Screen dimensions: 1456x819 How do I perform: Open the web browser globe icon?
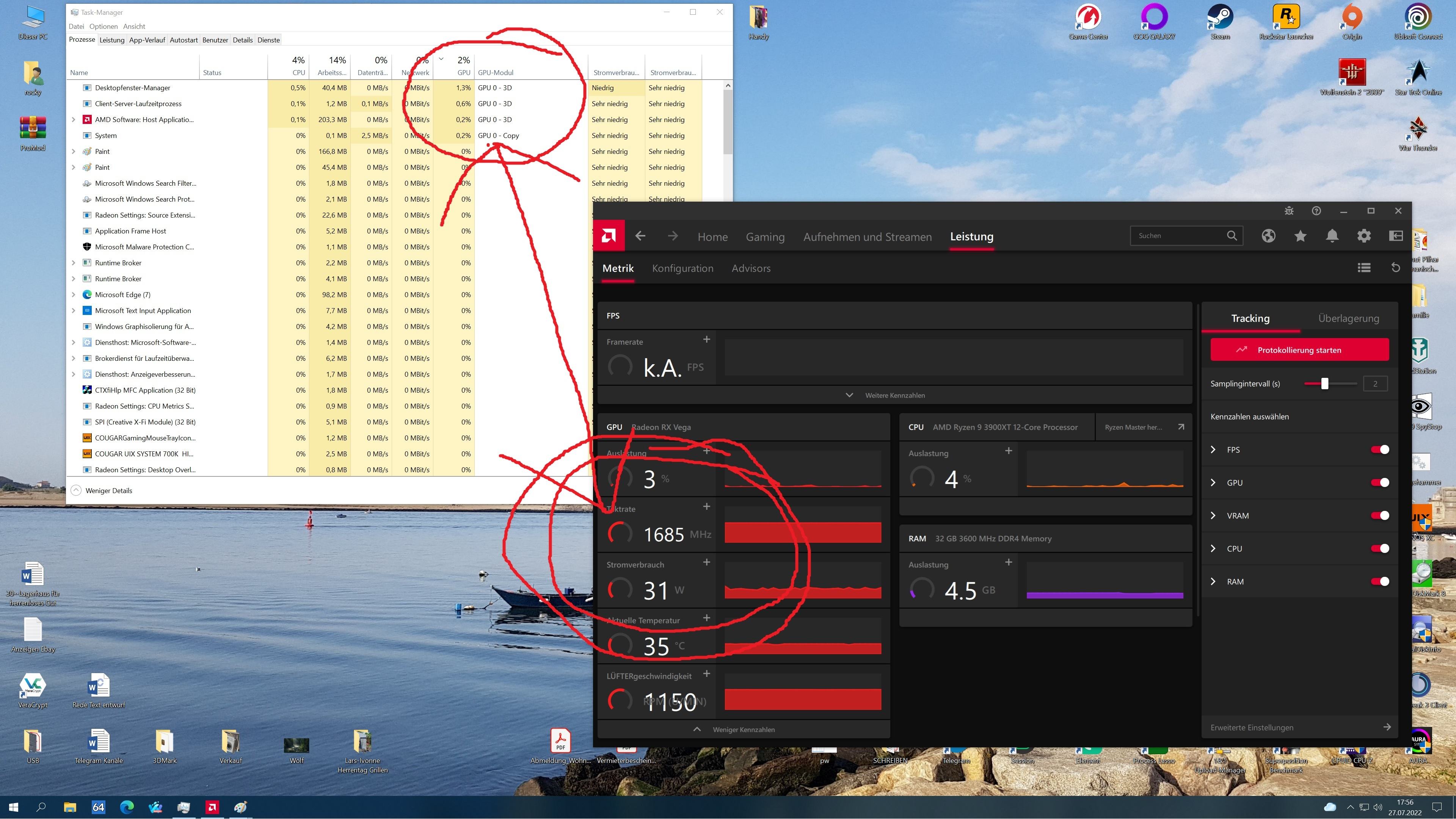(x=1268, y=235)
